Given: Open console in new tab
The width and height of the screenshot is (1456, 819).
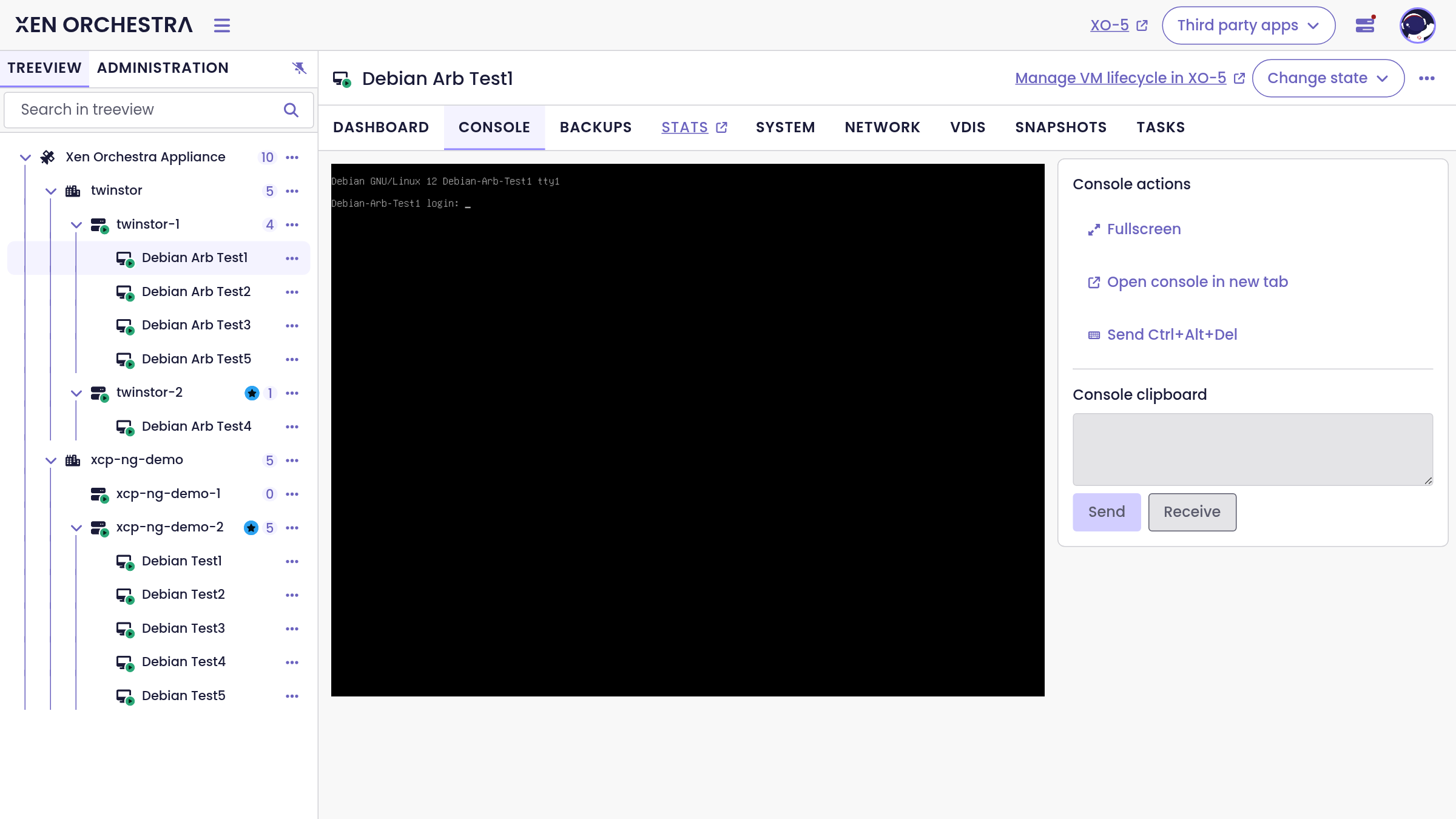Looking at the screenshot, I should pos(1188,282).
